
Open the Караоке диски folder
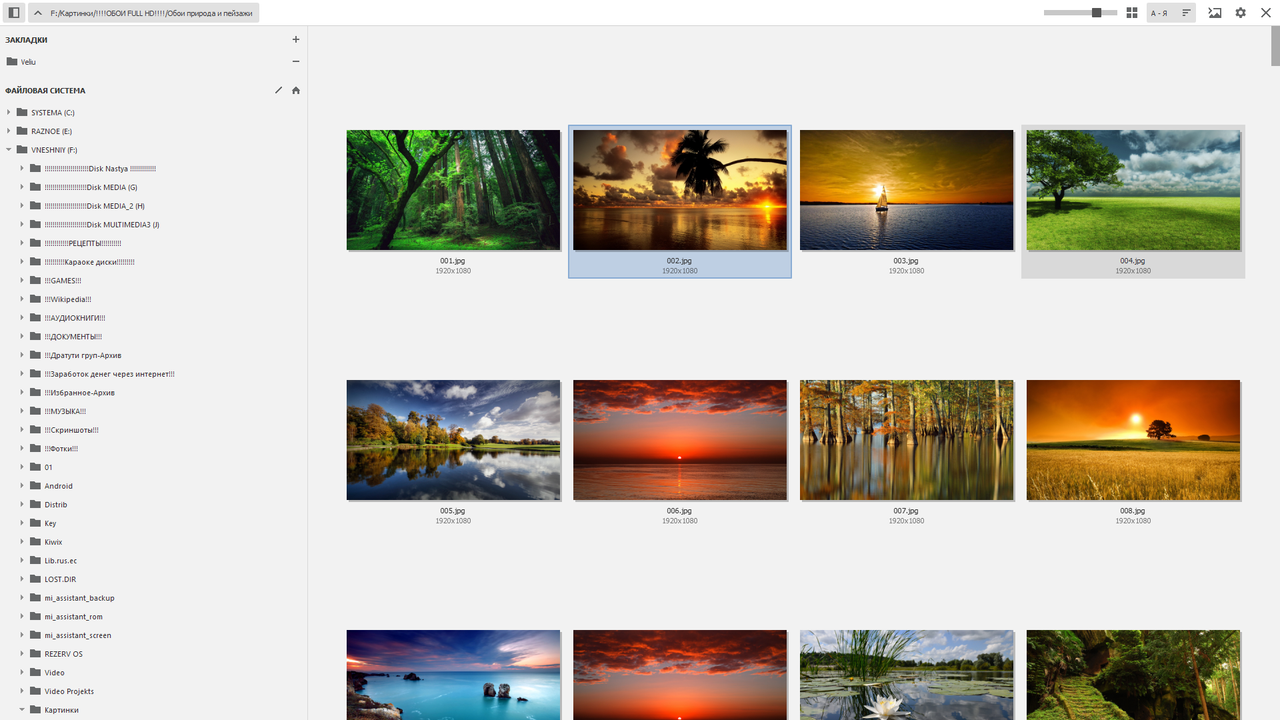click(90, 262)
